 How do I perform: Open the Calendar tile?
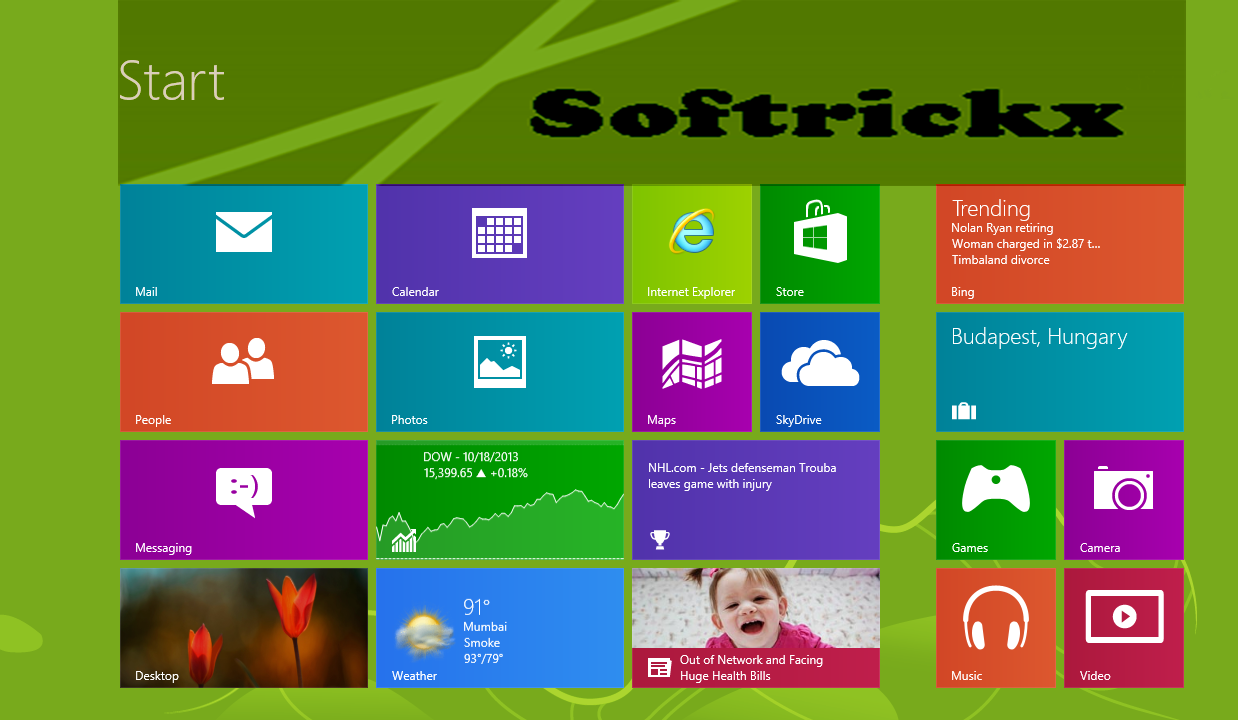pyautogui.click(x=500, y=244)
